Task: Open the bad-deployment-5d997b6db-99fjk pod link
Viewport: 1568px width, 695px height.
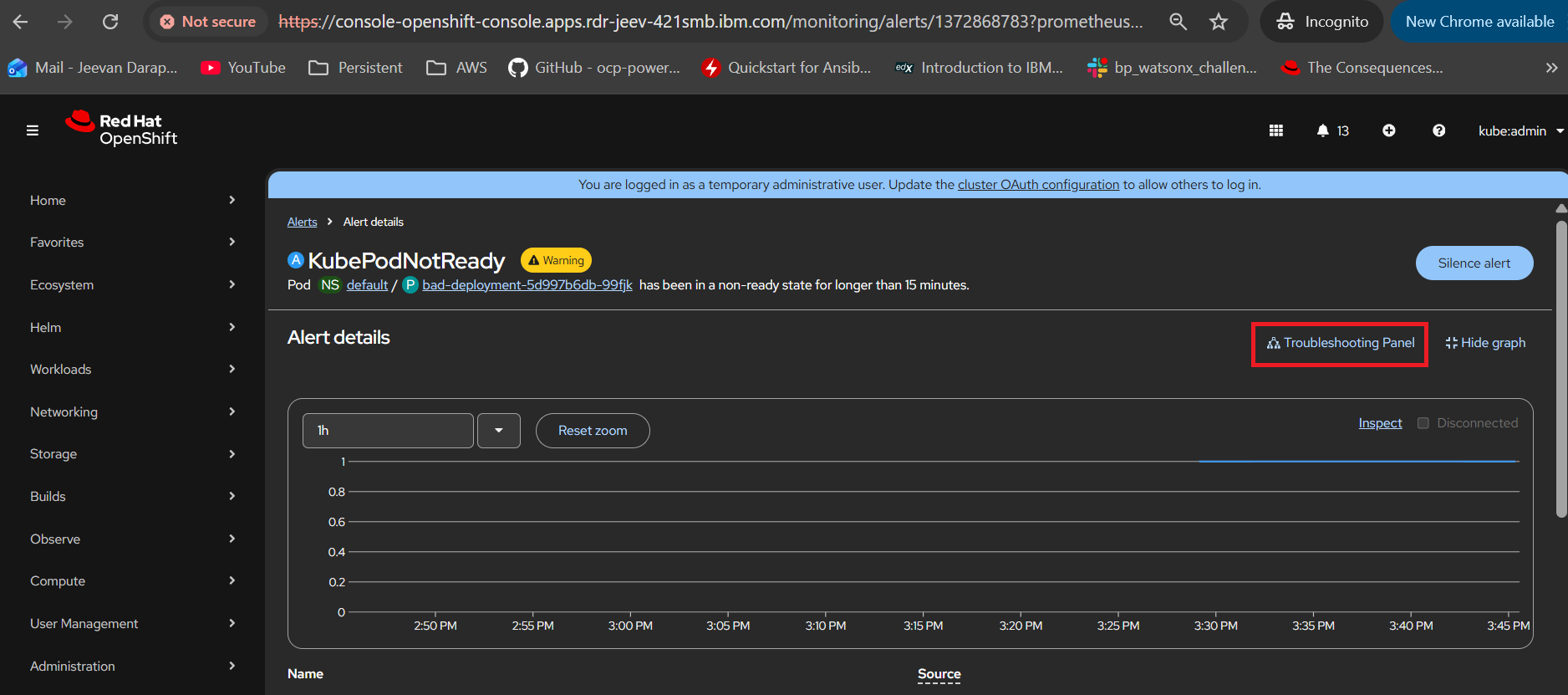Action: [x=527, y=285]
